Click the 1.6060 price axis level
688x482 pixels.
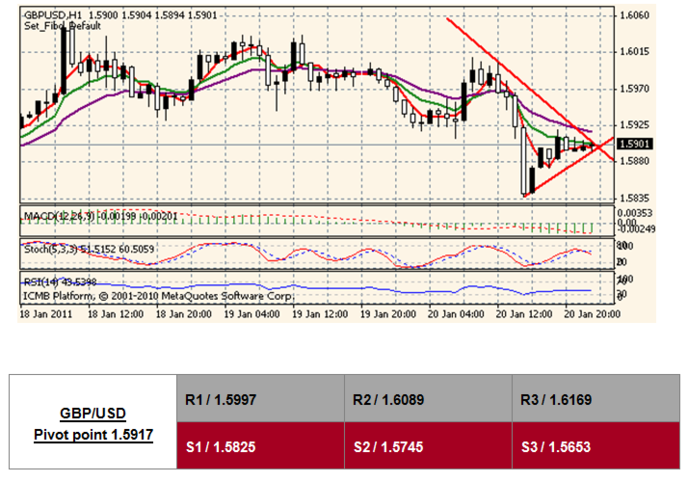pyautogui.click(x=635, y=16)
